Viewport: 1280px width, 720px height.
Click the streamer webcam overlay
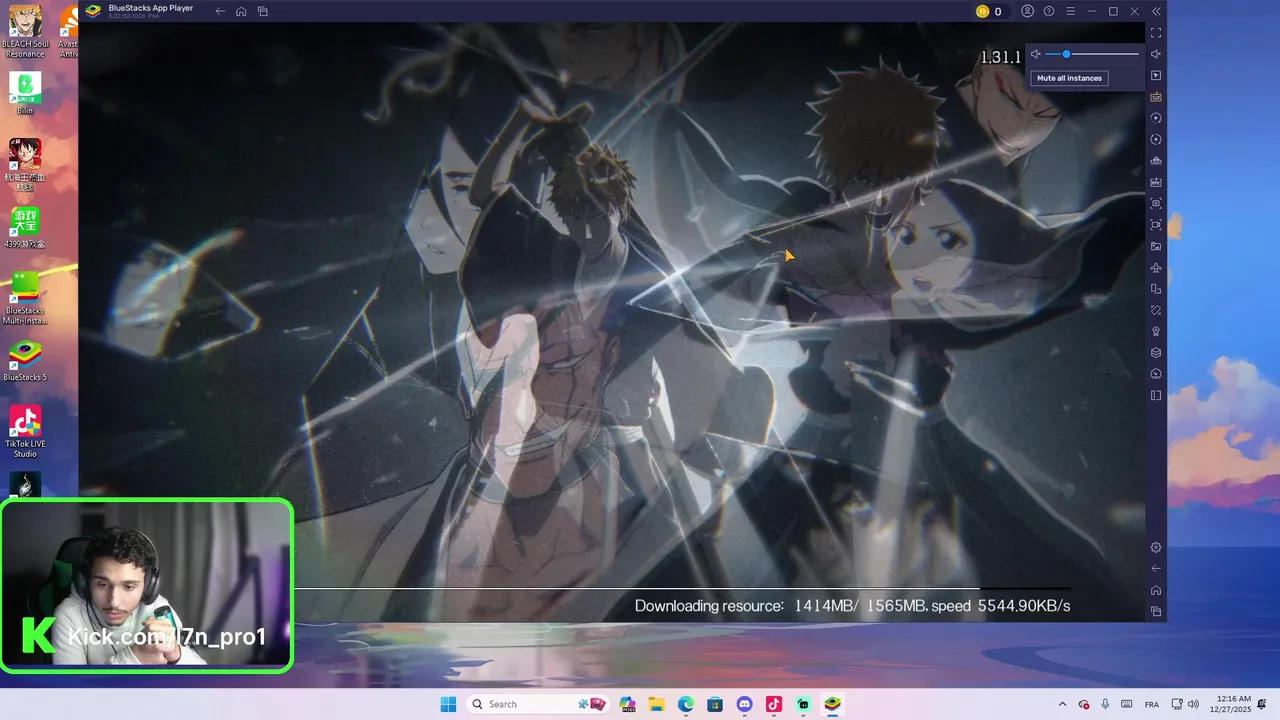(x=147, y=586)
